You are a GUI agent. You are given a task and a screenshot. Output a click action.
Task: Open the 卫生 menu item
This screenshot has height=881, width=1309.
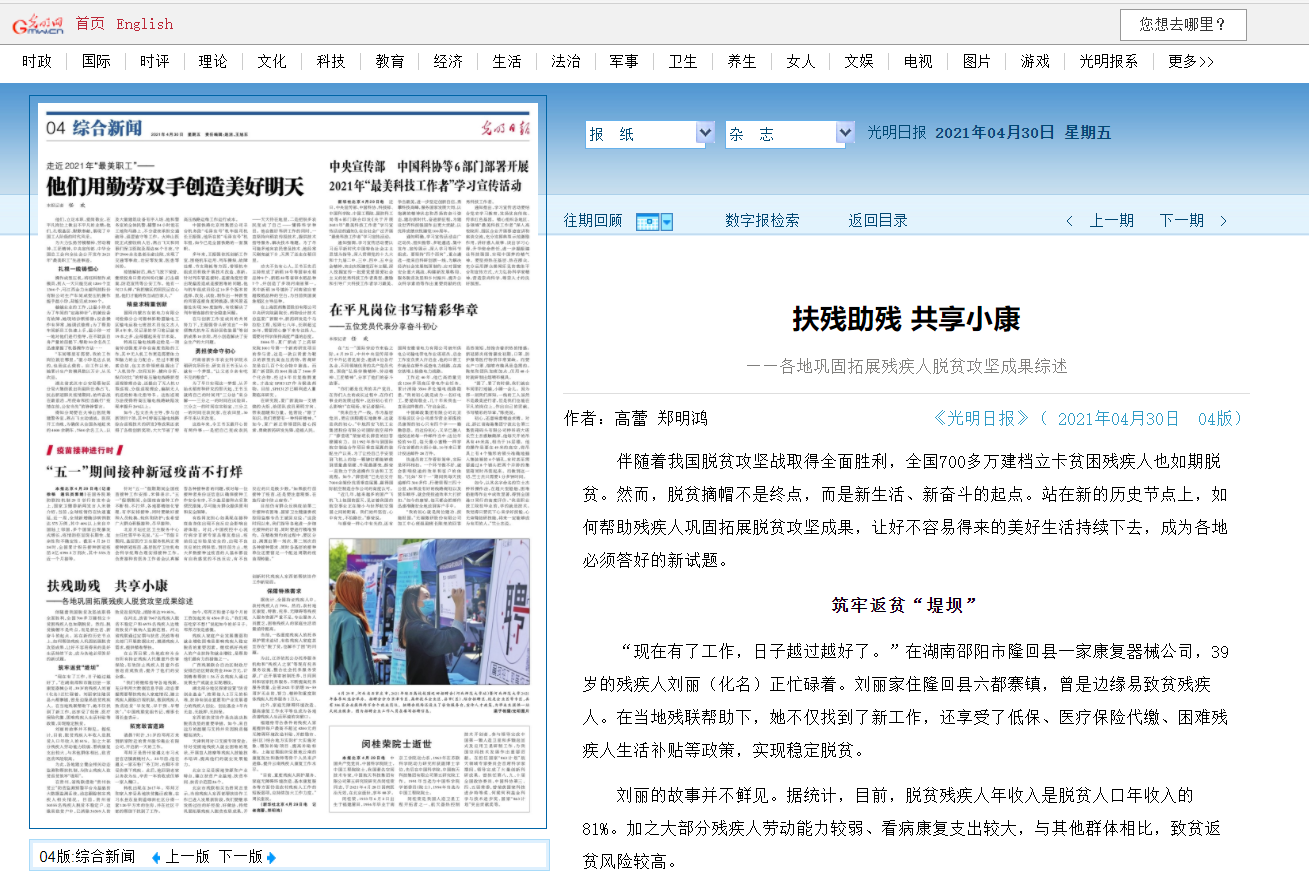coord(682,61)
